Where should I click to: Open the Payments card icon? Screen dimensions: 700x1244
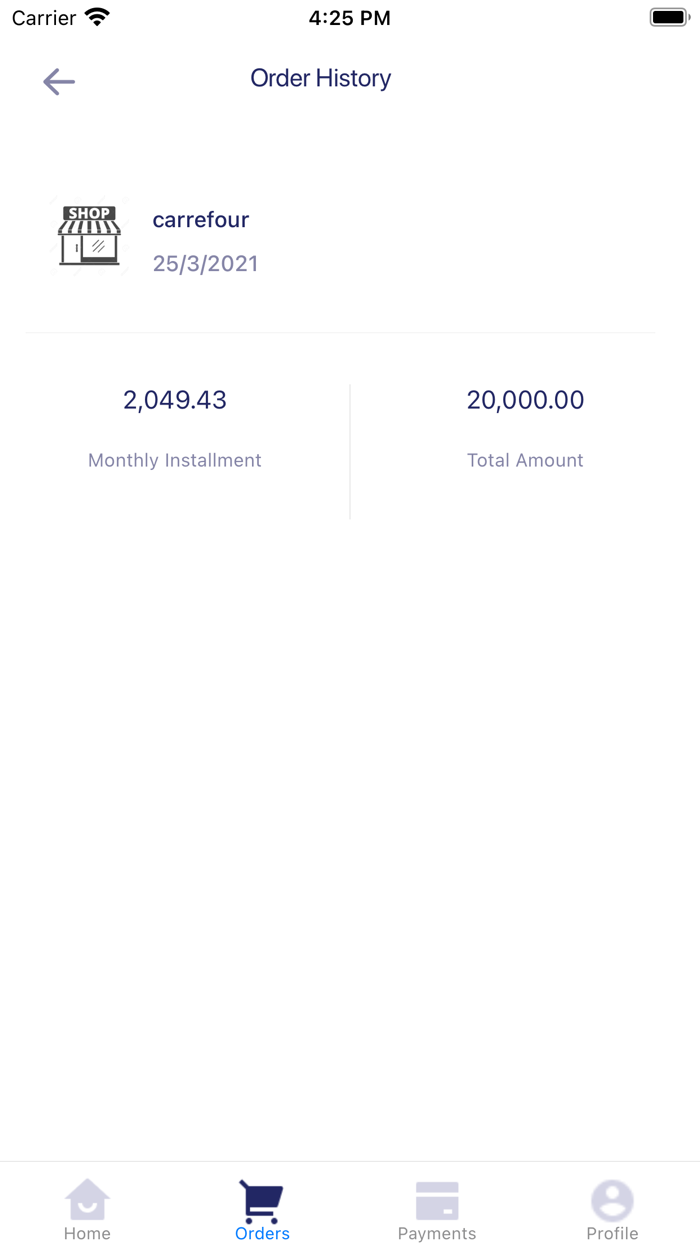click(437, 1200)
